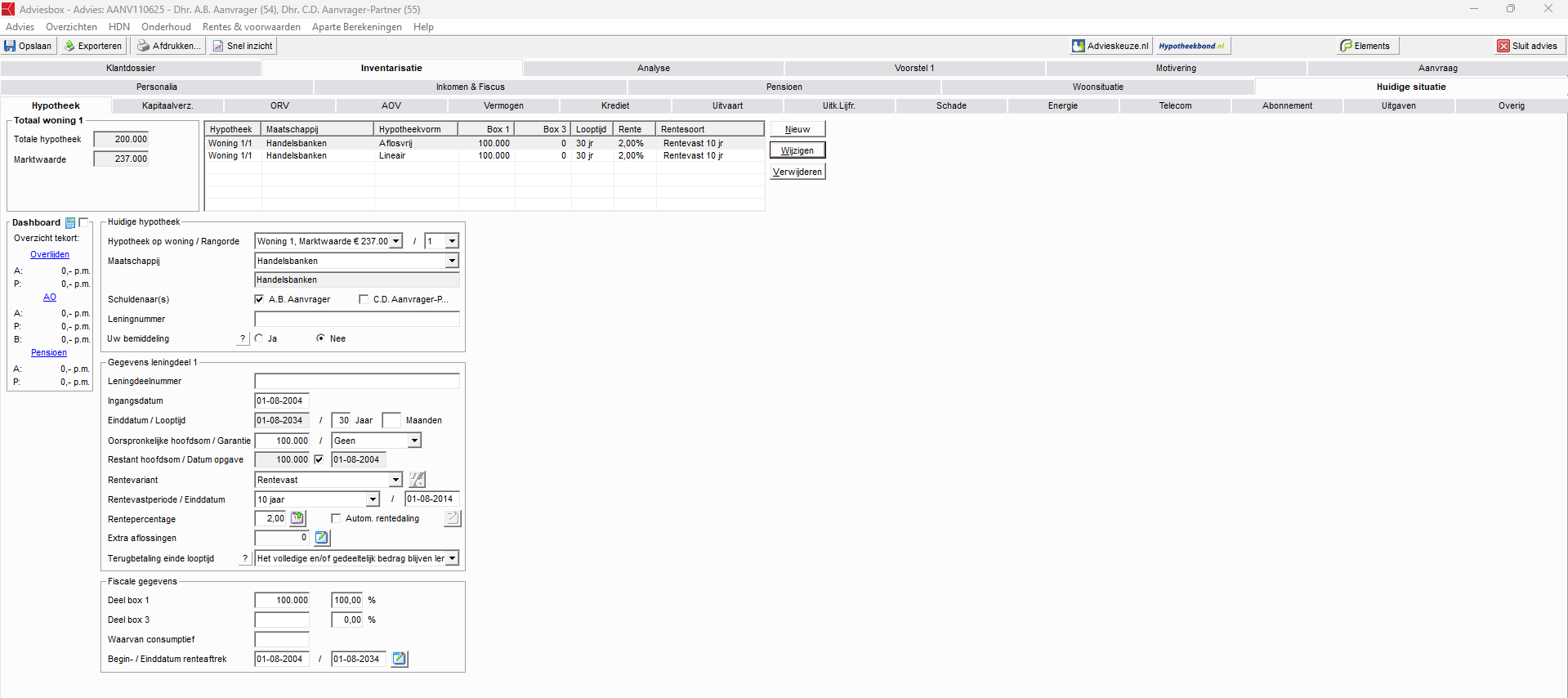Expand the Maatschappij dropdown

[x=451, y=261]
